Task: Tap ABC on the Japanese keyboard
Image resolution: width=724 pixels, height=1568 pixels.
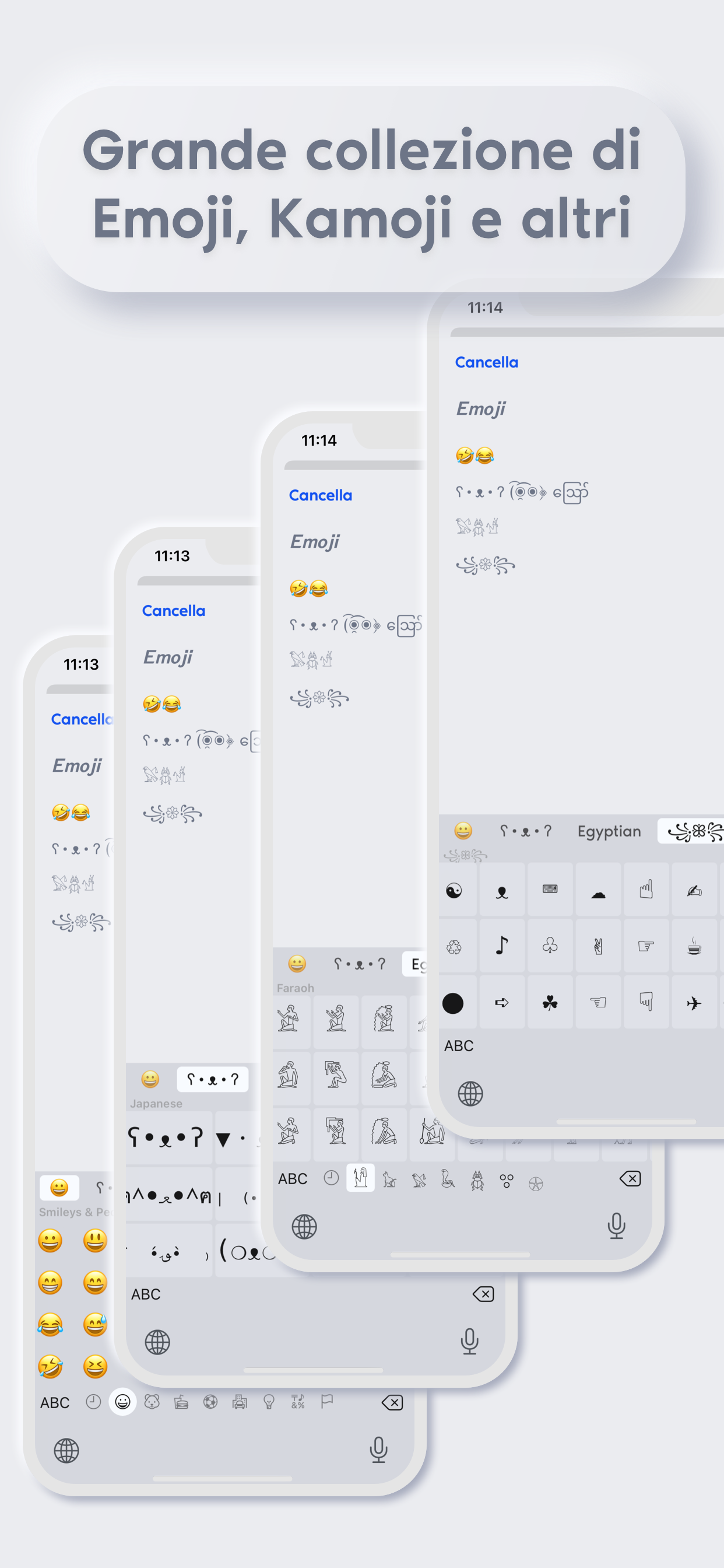Action: (146, 1294)
